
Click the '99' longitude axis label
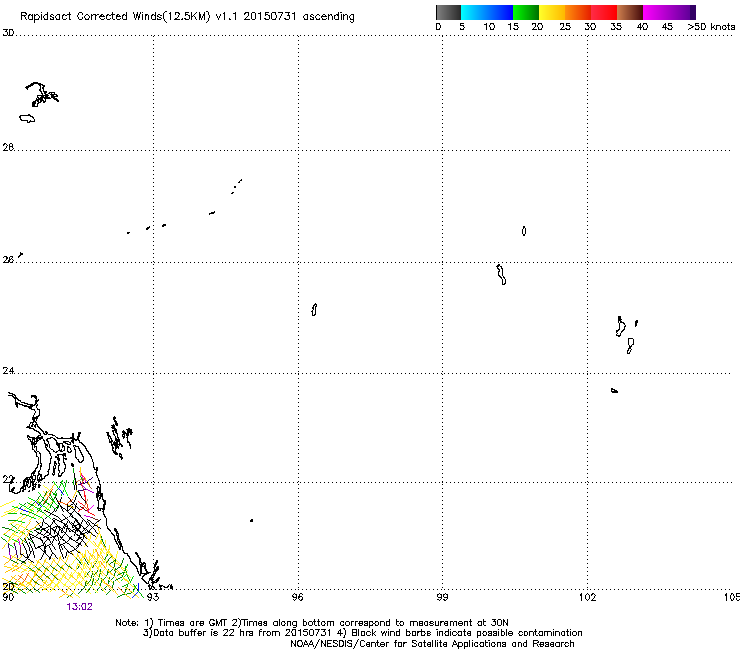(442, 597)
